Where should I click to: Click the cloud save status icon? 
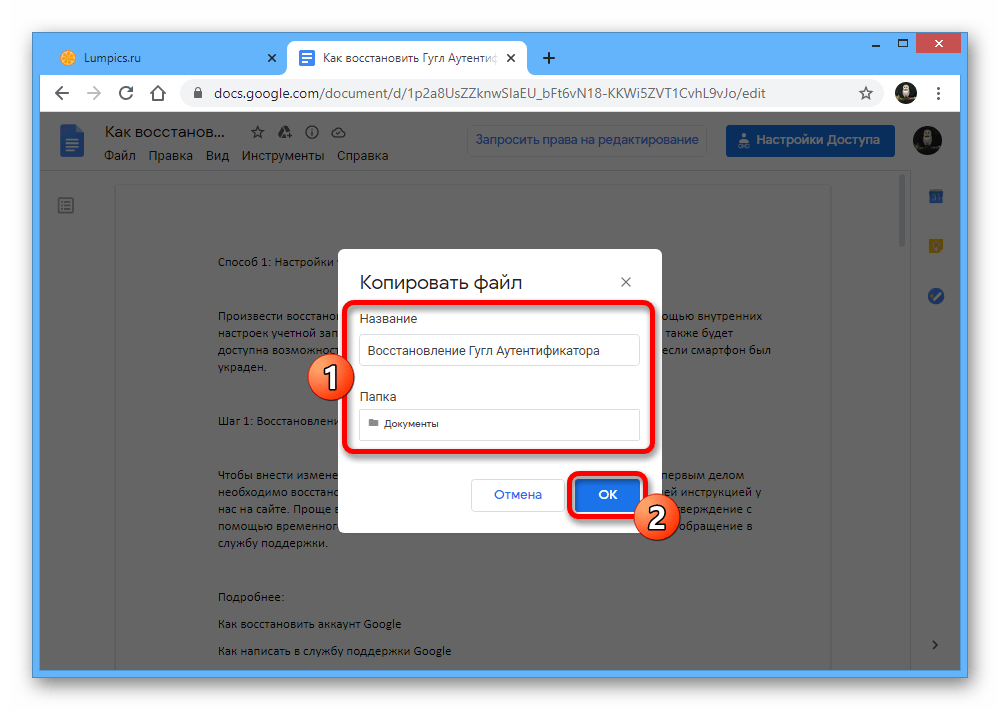[x=338, y=132]
